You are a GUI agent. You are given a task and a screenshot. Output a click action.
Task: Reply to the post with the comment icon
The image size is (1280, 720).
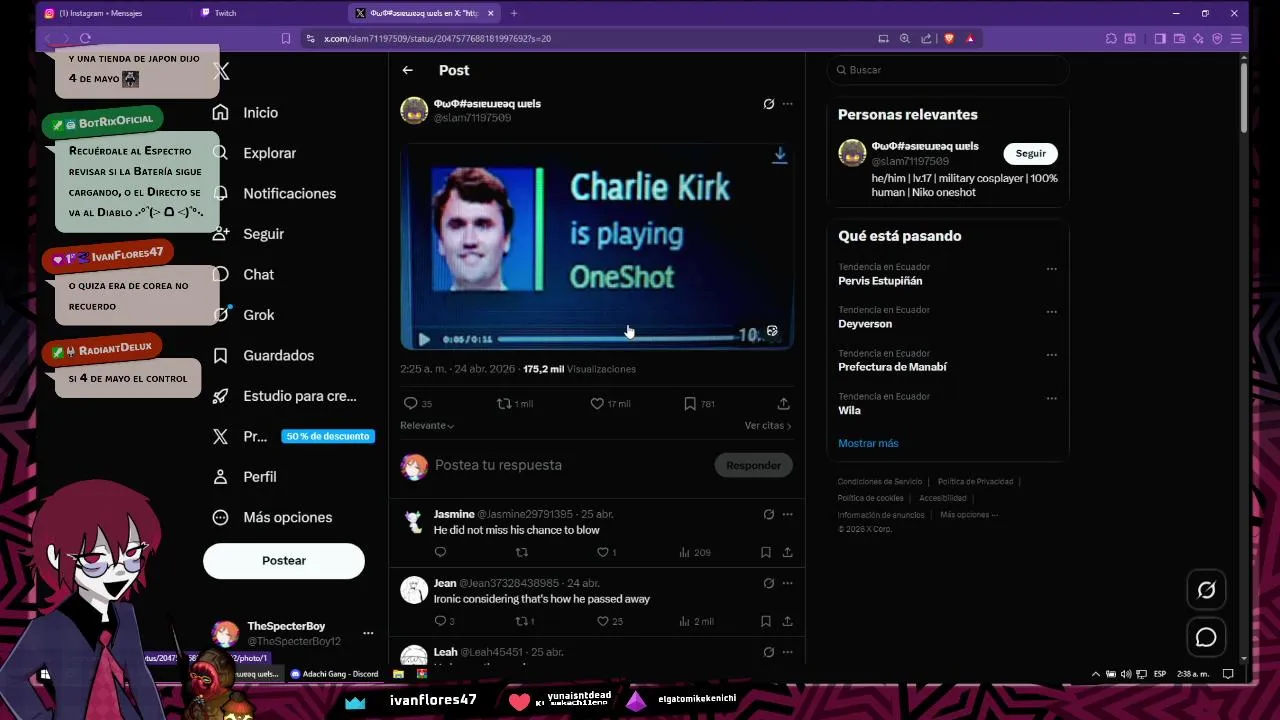(x=410, y=404)
